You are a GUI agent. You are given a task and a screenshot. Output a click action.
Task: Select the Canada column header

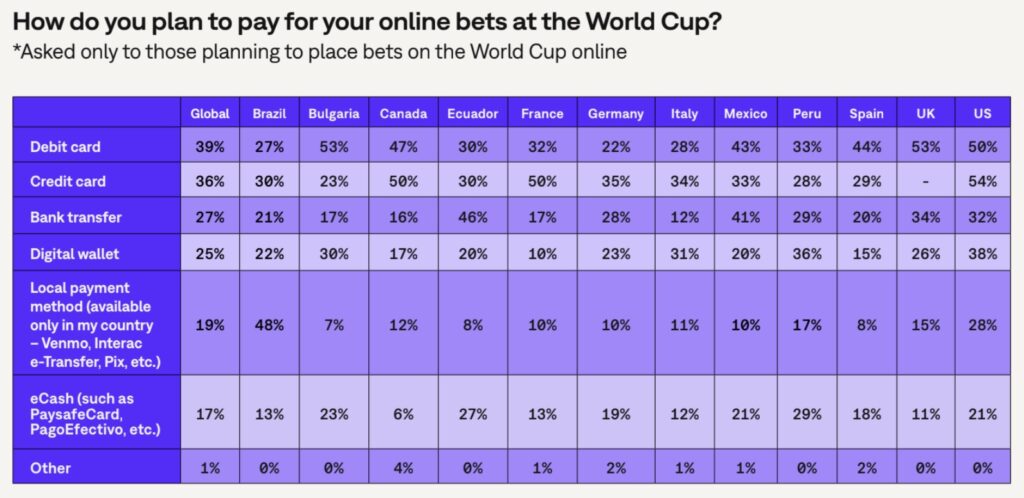[404, 114]
